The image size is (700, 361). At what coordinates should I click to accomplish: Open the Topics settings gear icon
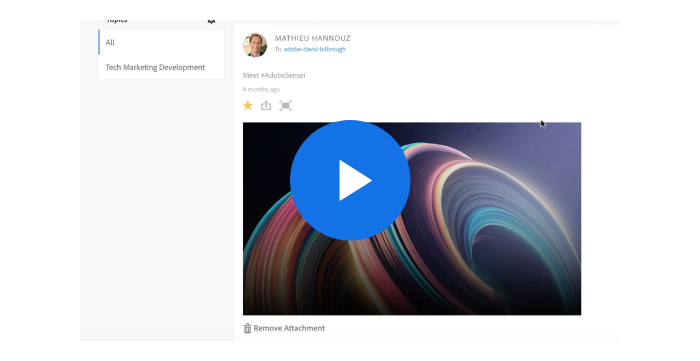(x=212, y=21)
